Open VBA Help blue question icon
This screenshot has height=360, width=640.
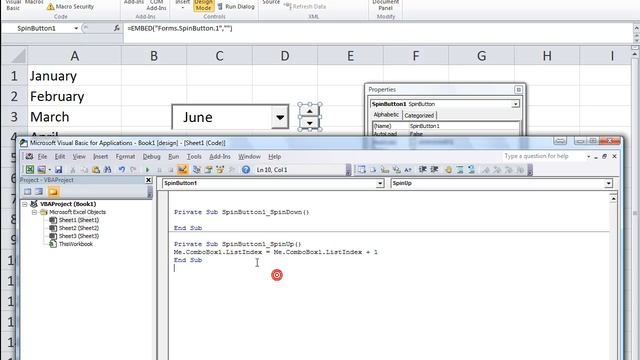(246, 169)
